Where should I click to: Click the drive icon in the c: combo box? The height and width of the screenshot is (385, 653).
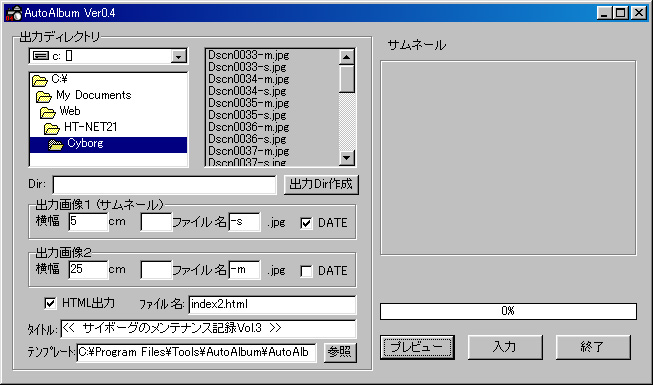40,55
